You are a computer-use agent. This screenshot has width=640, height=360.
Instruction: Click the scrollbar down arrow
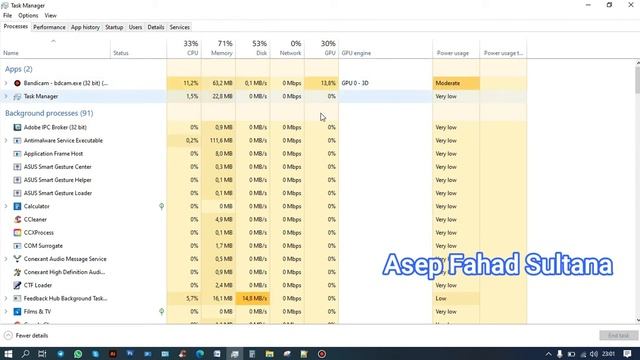(638, 321)
